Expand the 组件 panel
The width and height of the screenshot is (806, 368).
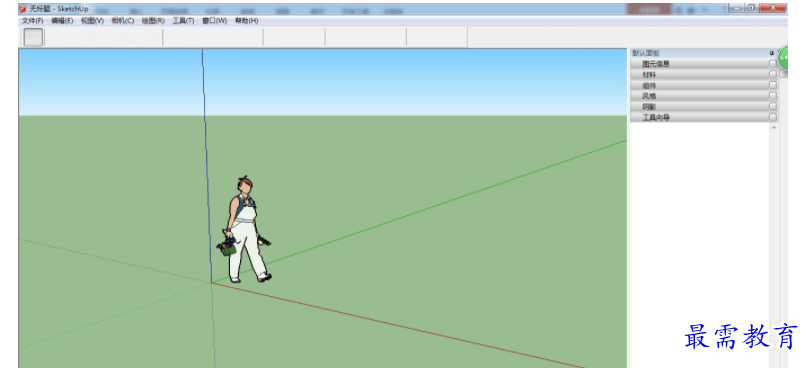704,85
